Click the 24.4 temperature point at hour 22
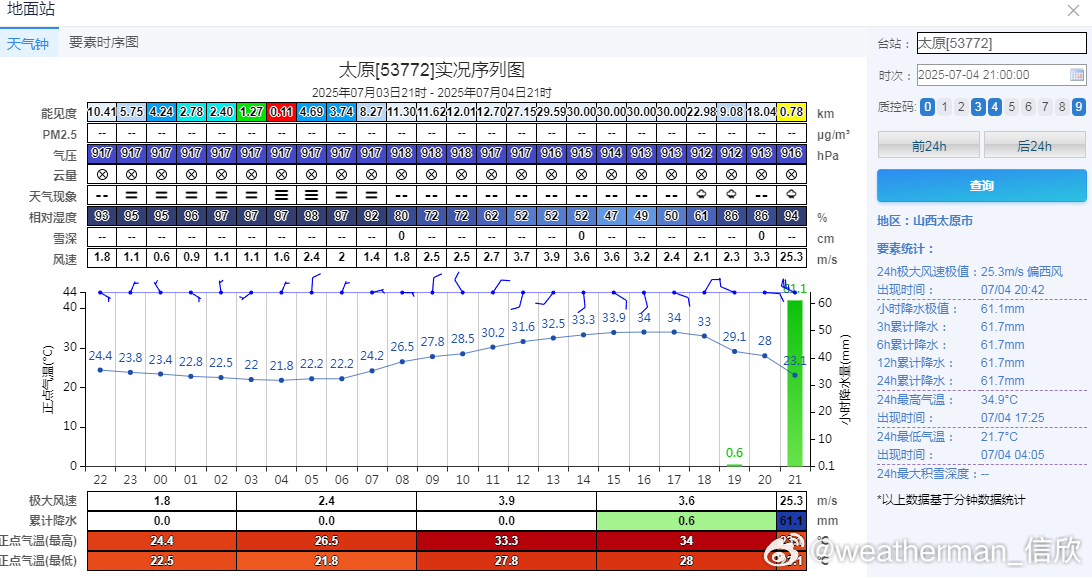This screenshot has width=1092, height=578. point(100,370)
